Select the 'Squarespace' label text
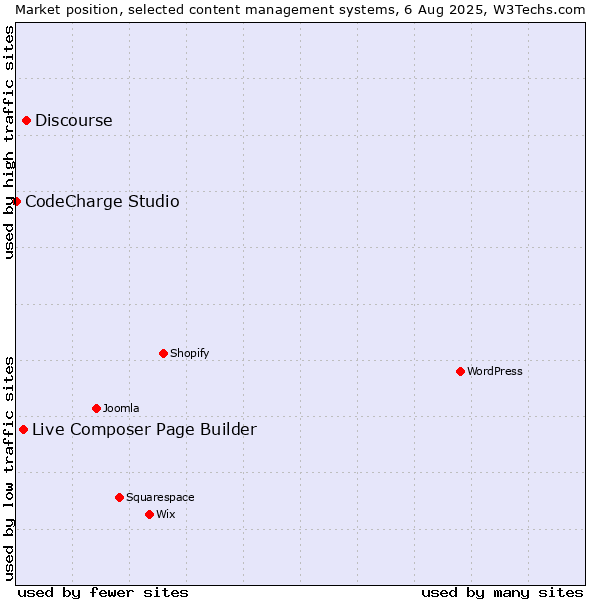600x600 pixels. pyautogui.click(x=160, y=497)
